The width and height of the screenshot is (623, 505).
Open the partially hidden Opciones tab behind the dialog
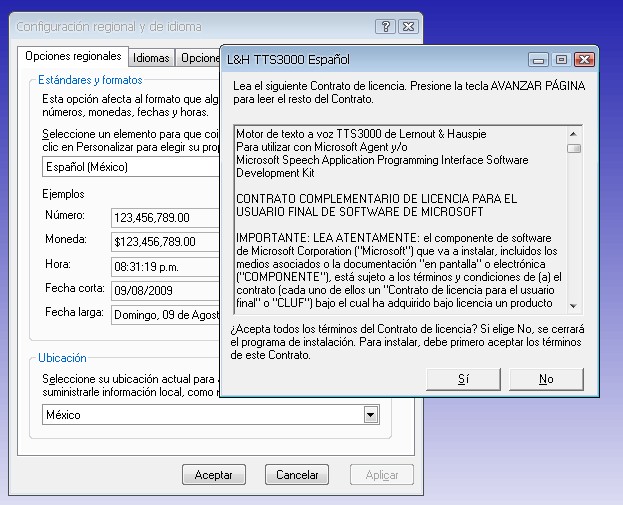[x=198, y=58]
